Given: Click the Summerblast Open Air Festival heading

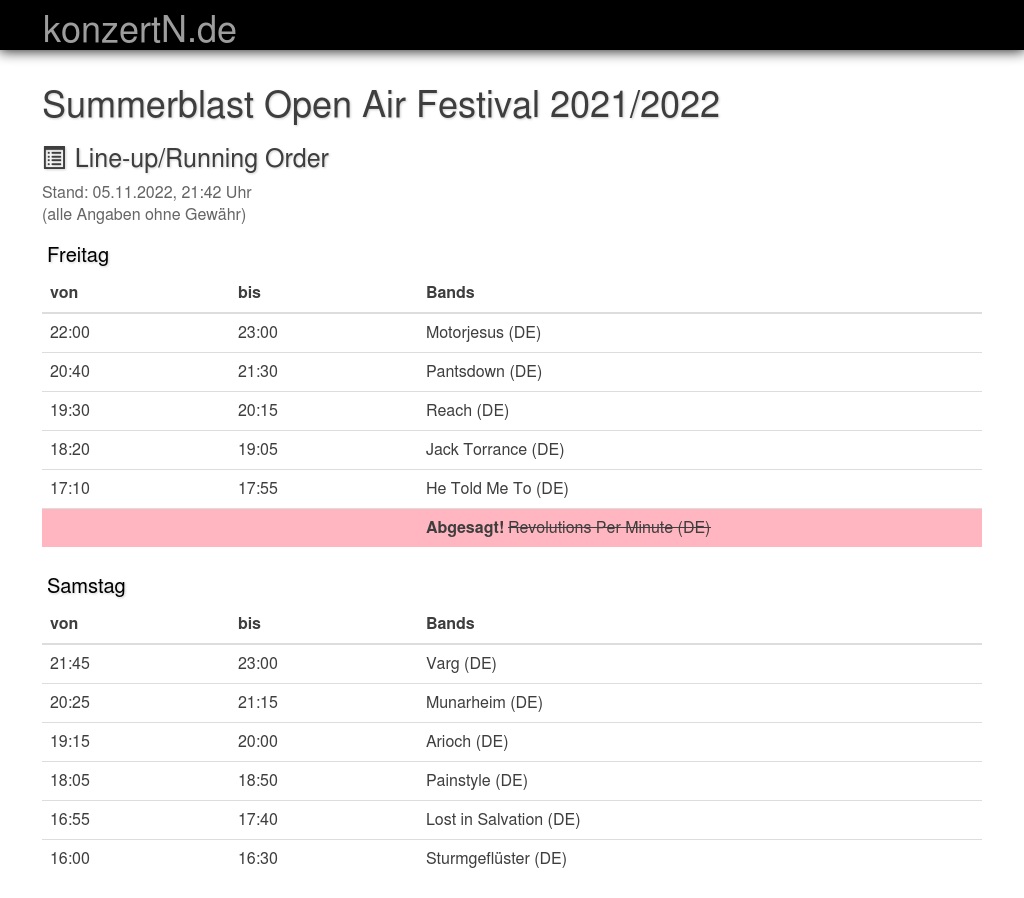Looking at the screenshot, I should click(x=380, y=104).
